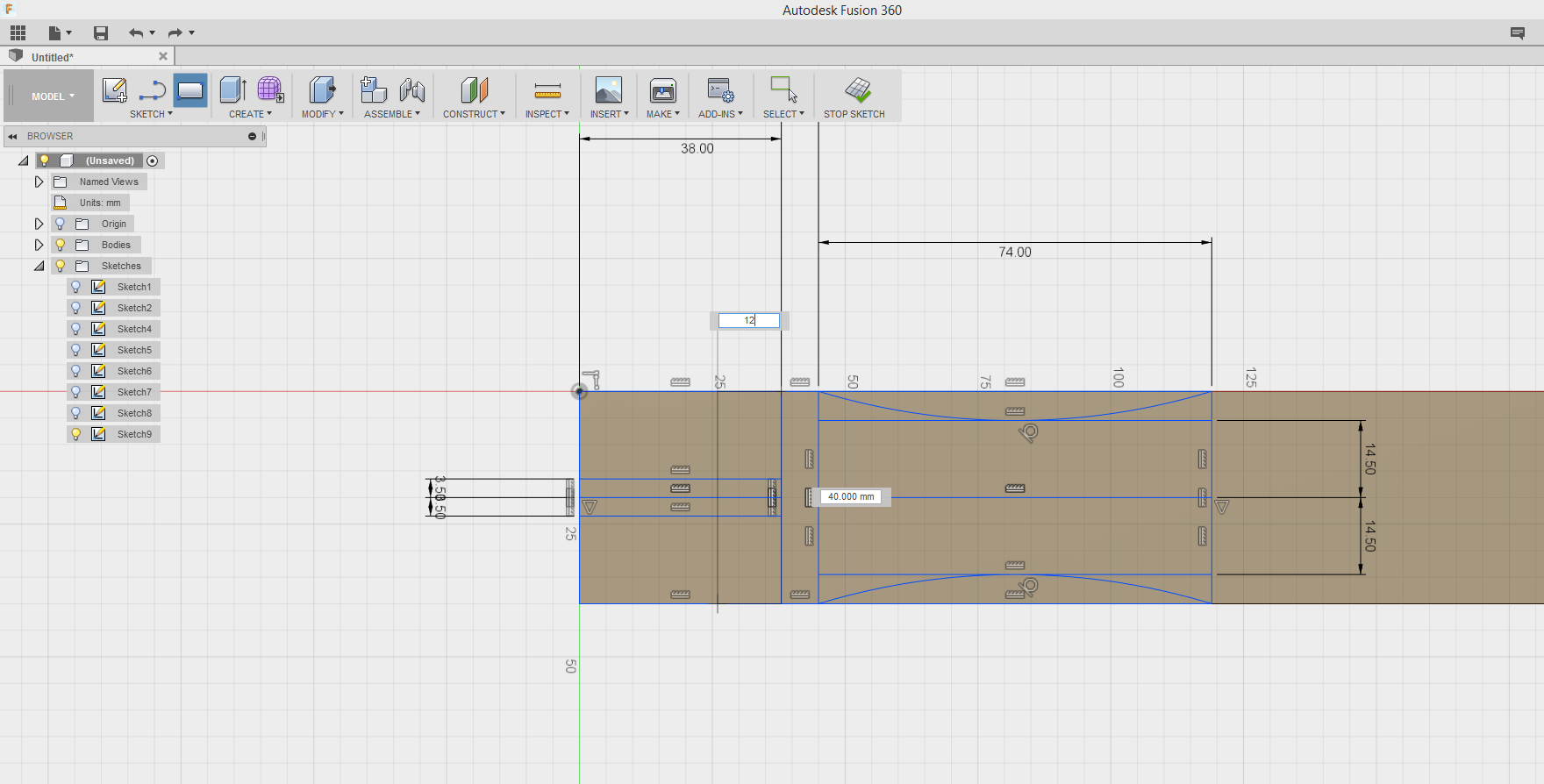Toggle visibility bulb for Sketch5
1544x784 pixels.
point(75,350)
